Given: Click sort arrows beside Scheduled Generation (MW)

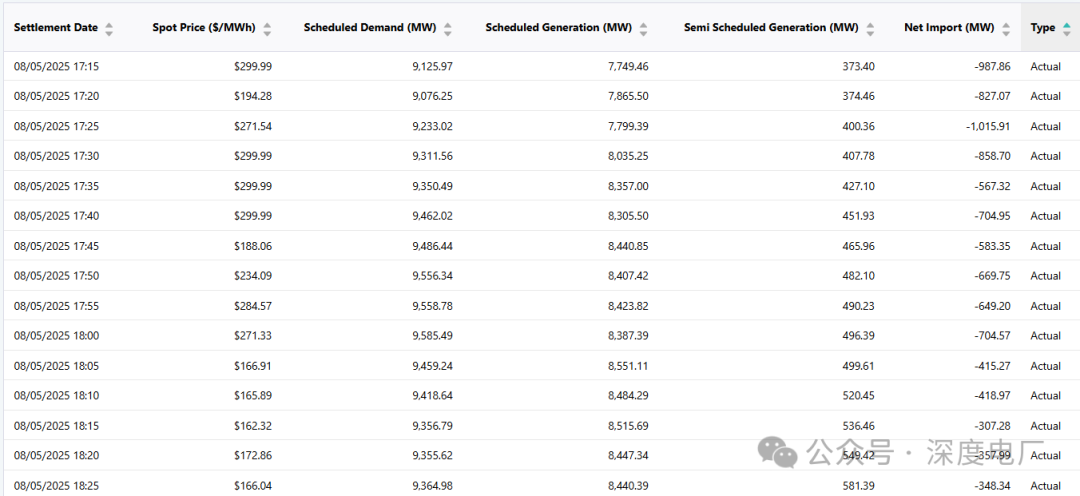Looking at the screenshot, I should click(x=643, y=29).
